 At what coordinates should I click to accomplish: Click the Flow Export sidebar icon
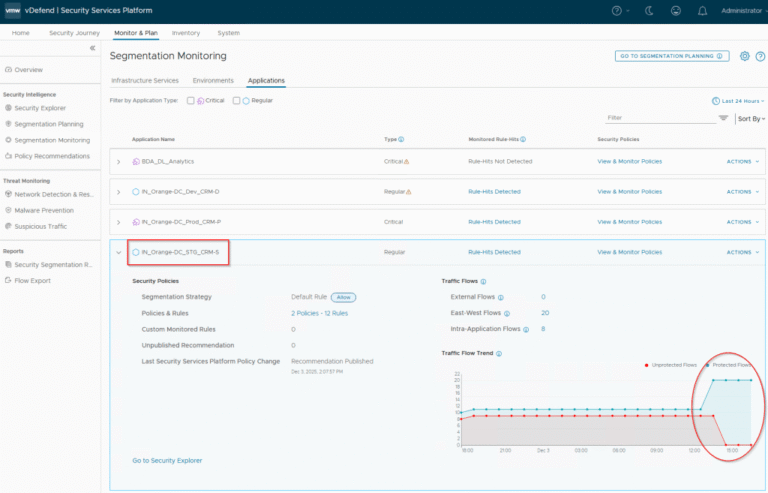pyautogui.click(x=8, y=281)
